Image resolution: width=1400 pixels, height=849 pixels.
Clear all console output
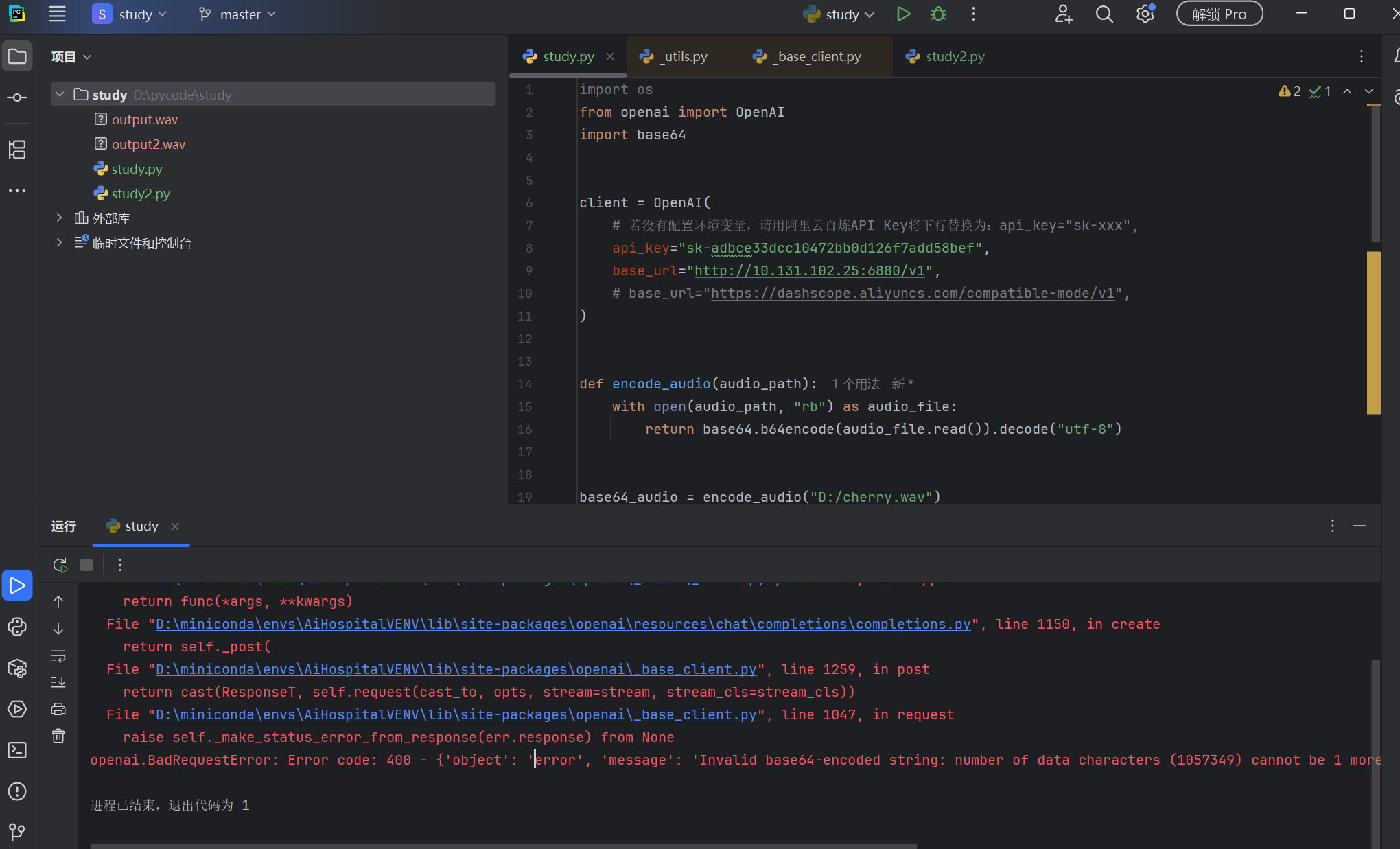coord(58,736)
